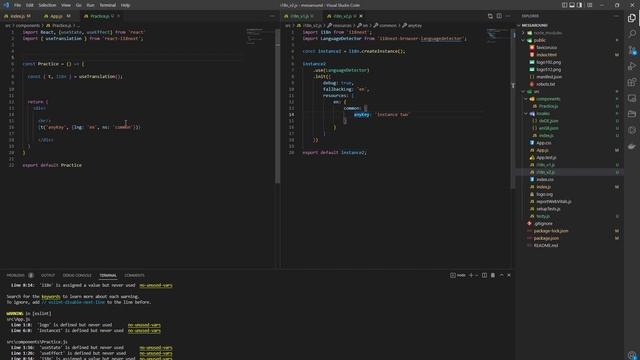Open the Go menu

[79, 5]
